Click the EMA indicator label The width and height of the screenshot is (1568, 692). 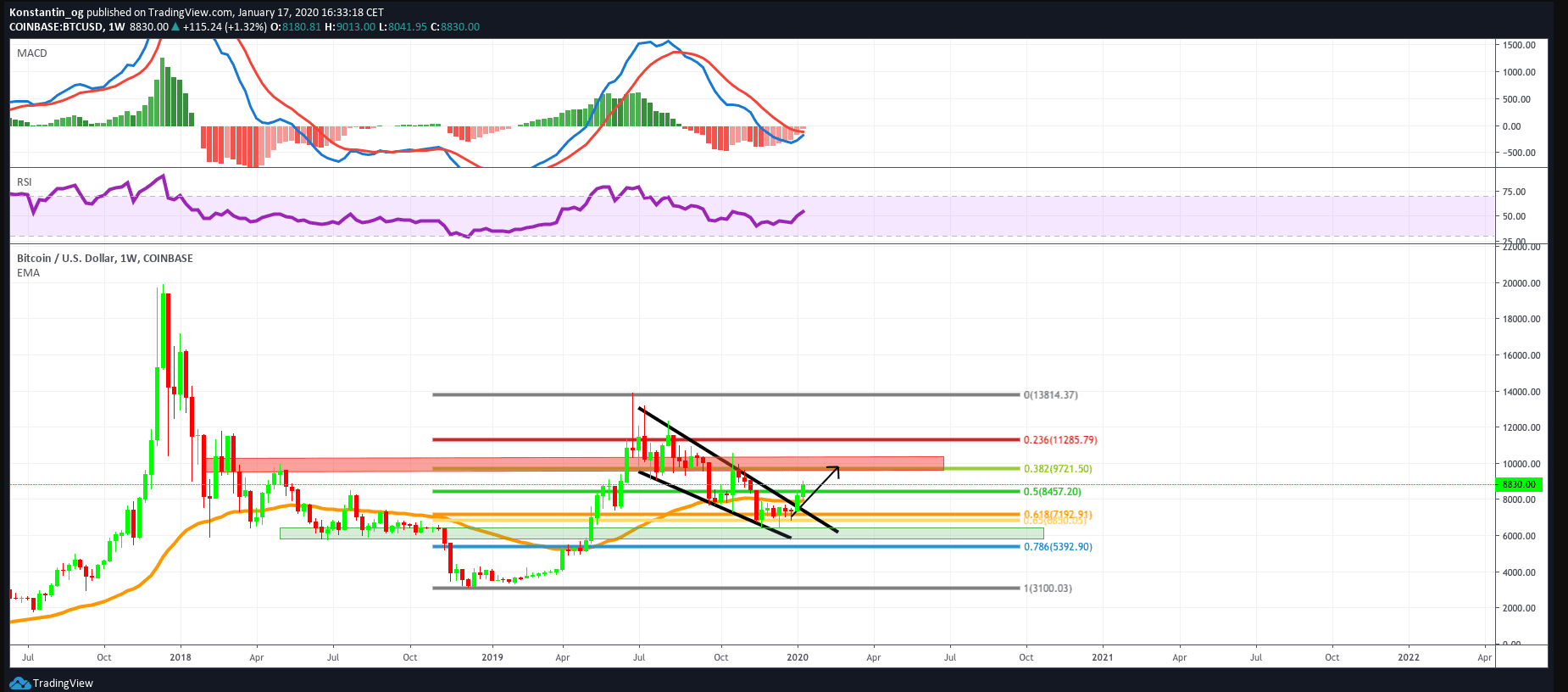click(x=28, y=273)
